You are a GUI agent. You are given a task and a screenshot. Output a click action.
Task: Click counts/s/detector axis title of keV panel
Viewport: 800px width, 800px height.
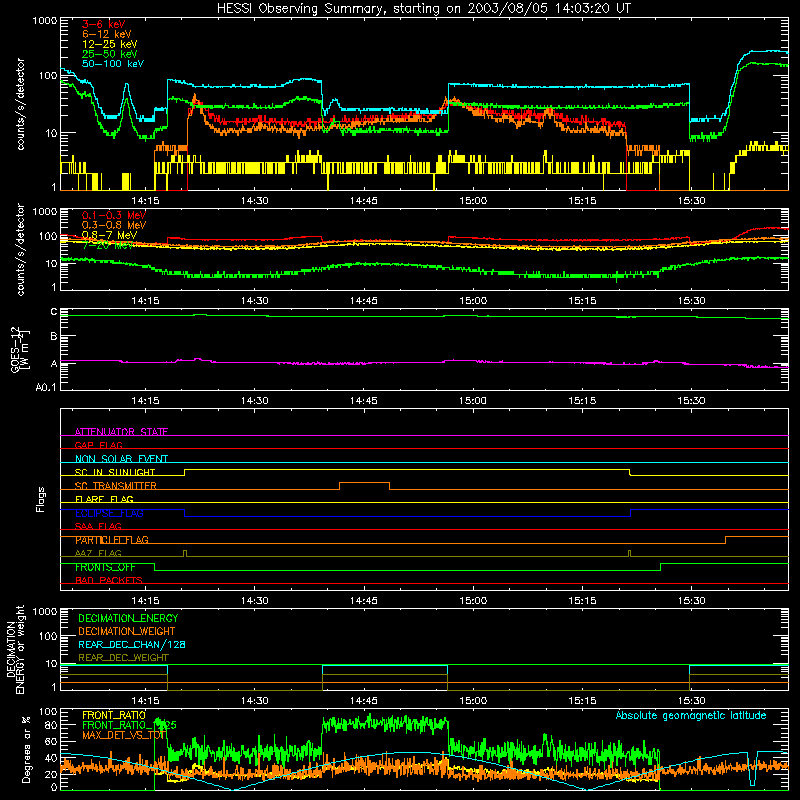(20, 104)
